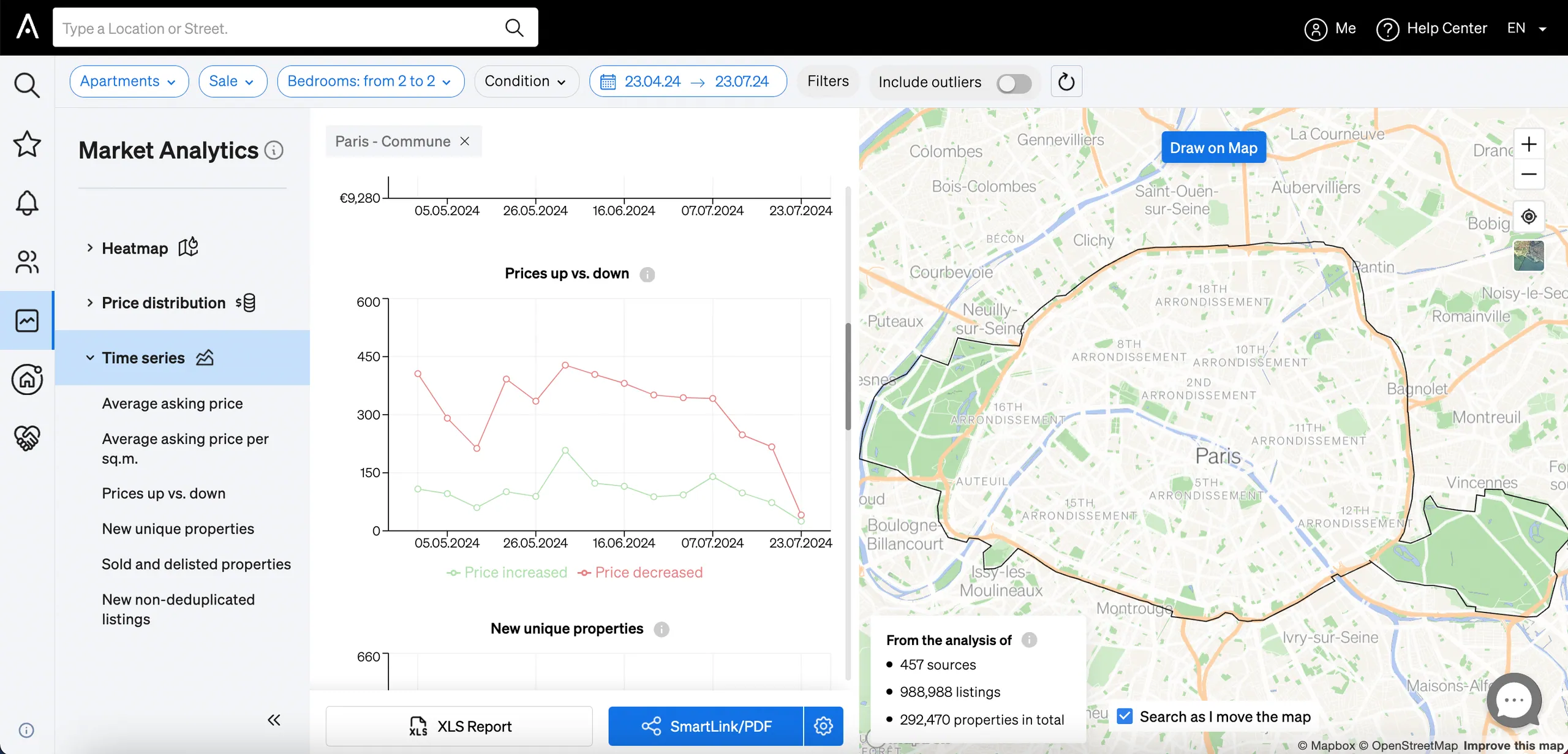Remove the Paris - Commune tag
This screenshot has width=1568, height=754.
pos(465,141)
